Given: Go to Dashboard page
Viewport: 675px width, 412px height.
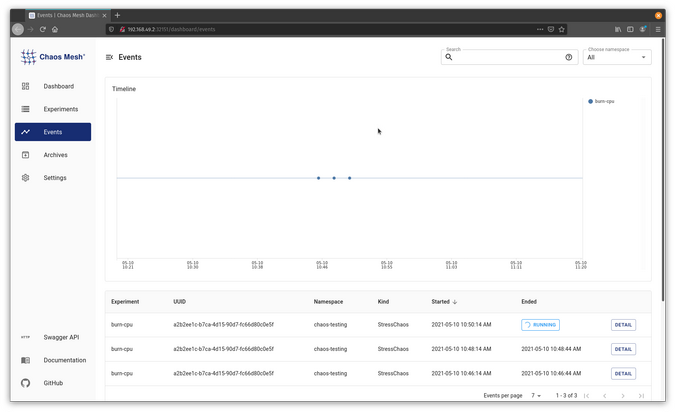Looking at the screenshot, I should click(58, 86).
